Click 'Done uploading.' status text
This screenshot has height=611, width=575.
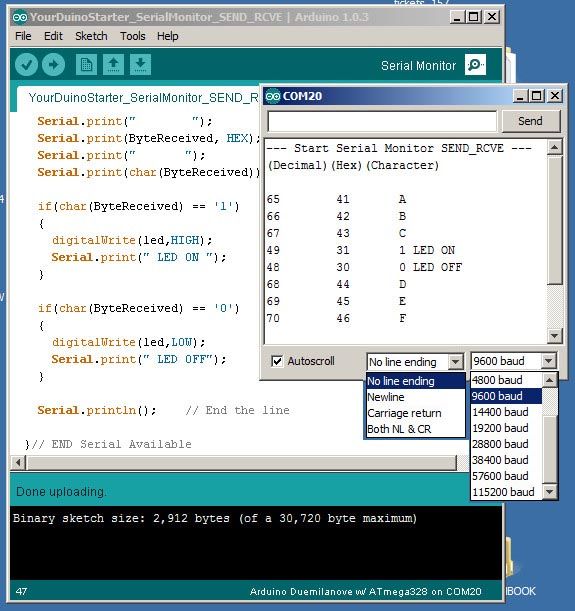[61, 492]
